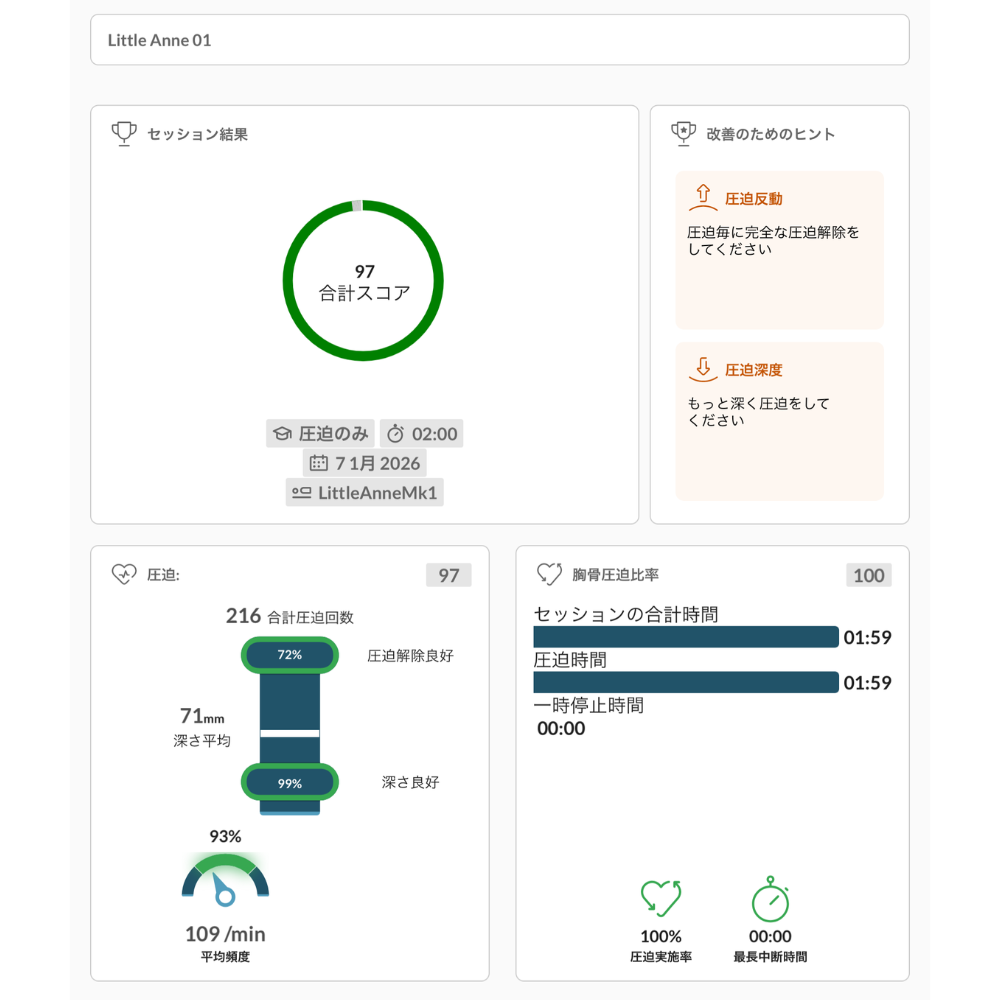
Task: Click the green heart 圧迫実施率 icon
Action: pos(660,899)
